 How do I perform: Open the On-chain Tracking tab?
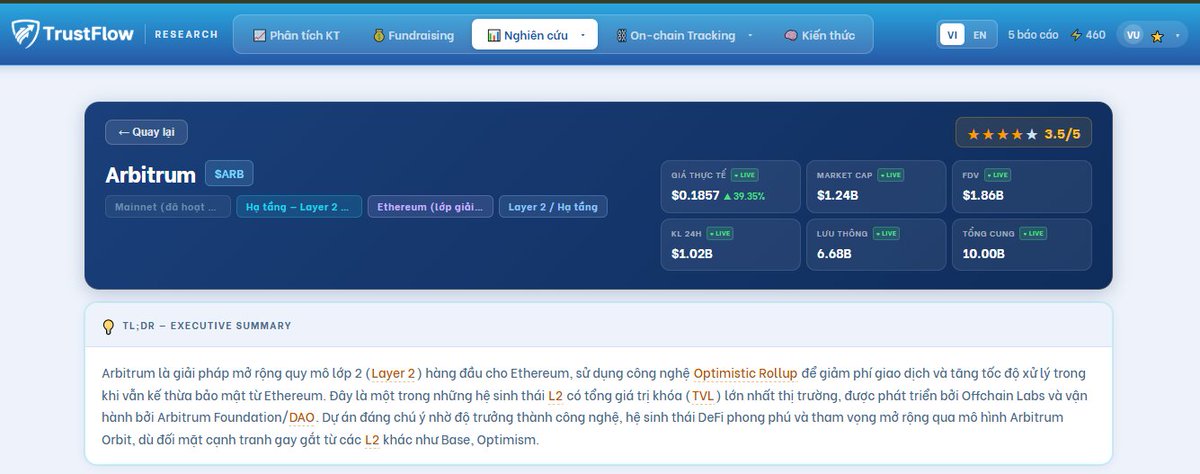(684, 35)
